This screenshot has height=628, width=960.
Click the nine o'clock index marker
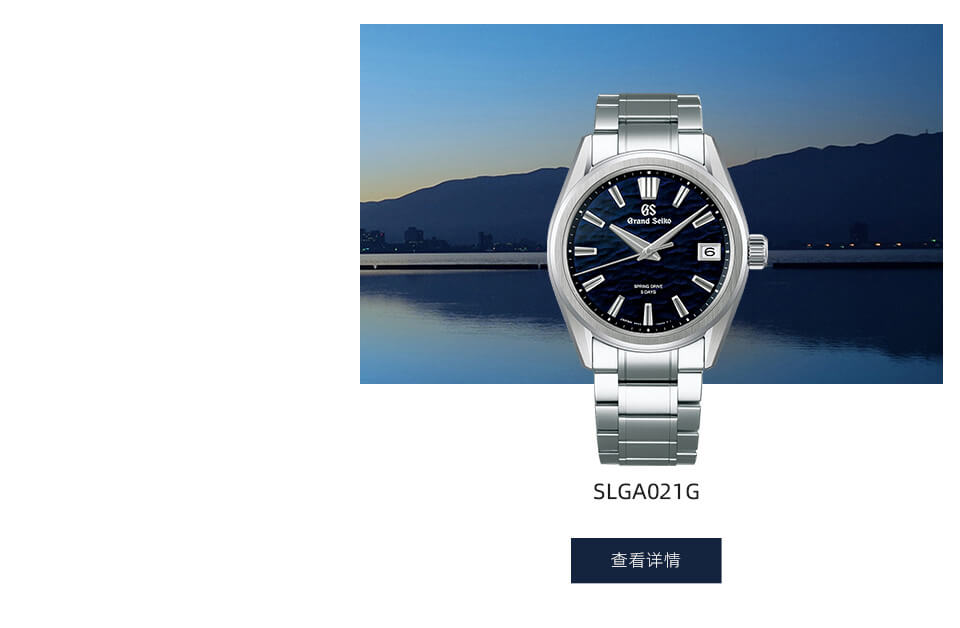click(586, 251)
